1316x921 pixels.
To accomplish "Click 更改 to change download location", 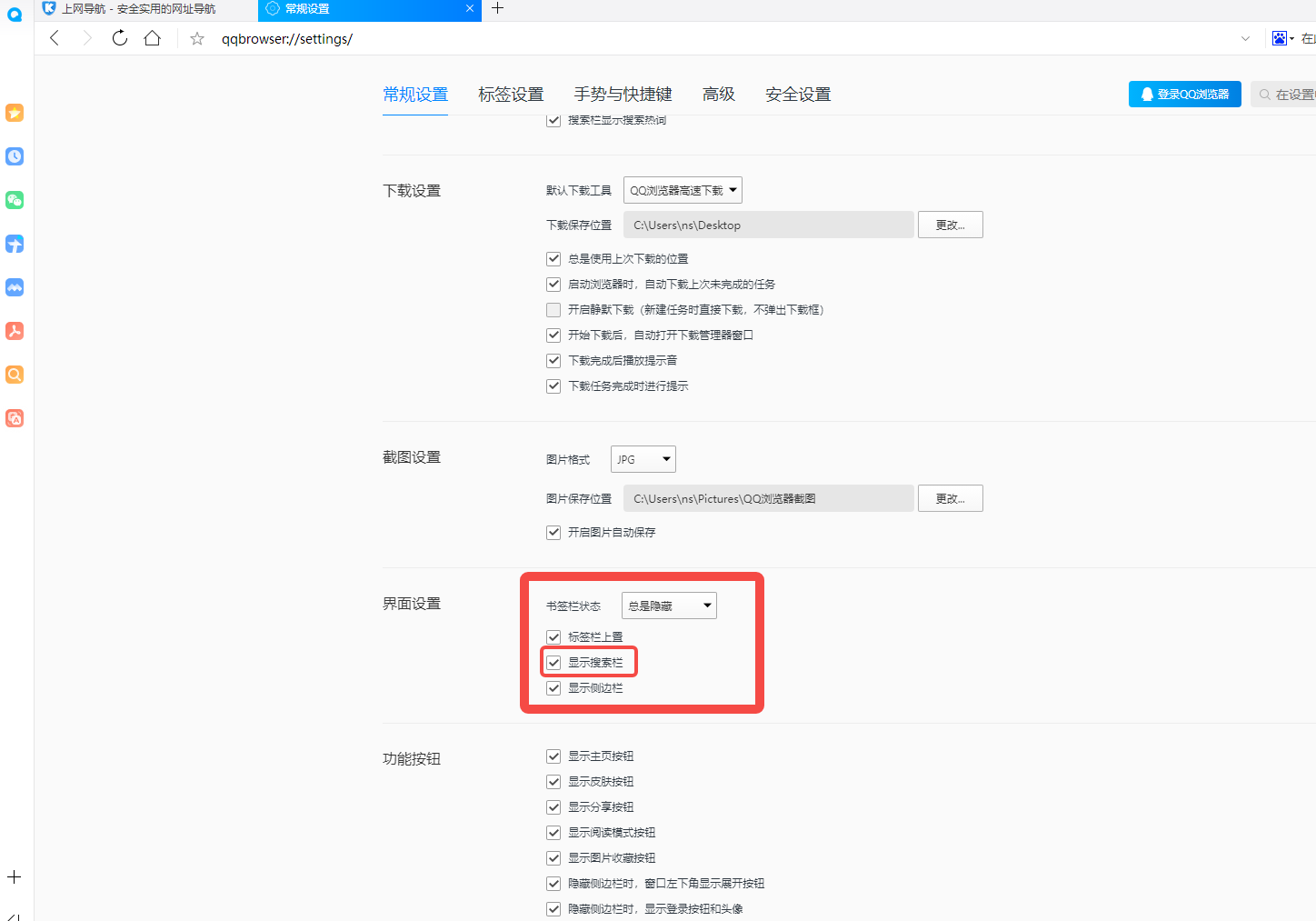I will (950, 225).
